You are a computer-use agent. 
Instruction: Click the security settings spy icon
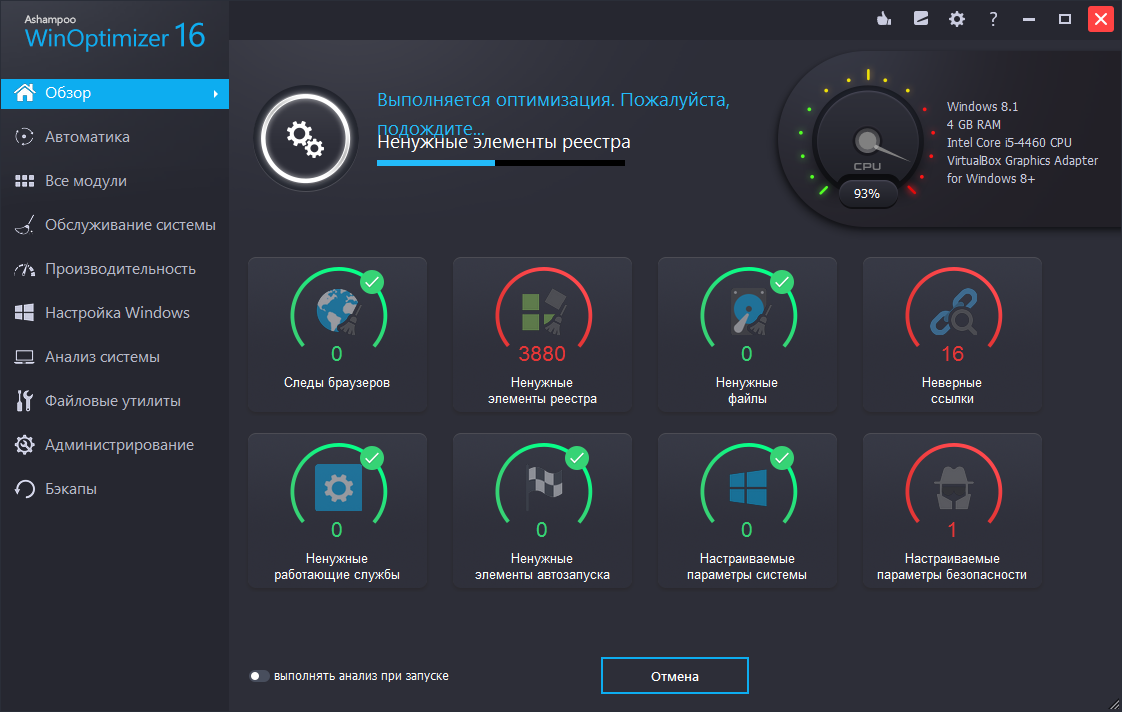pos(953,488)
